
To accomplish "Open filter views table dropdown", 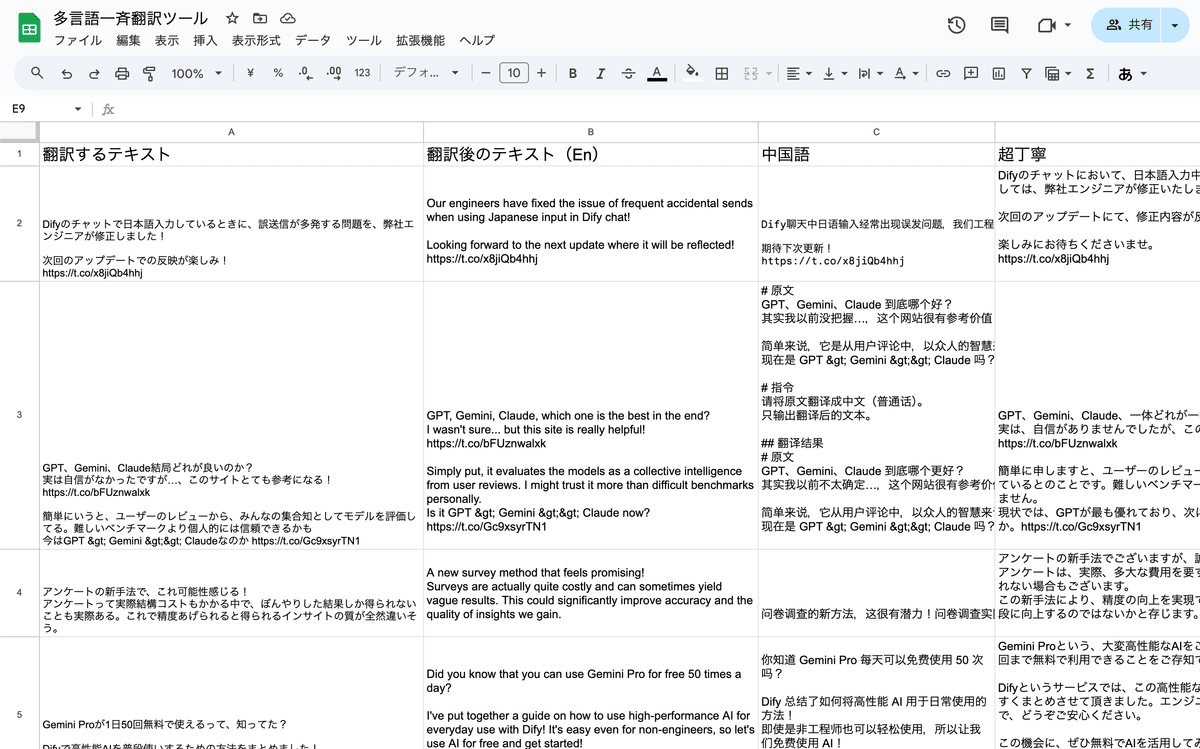I will pyautogui.click(x=1056, y=73).
